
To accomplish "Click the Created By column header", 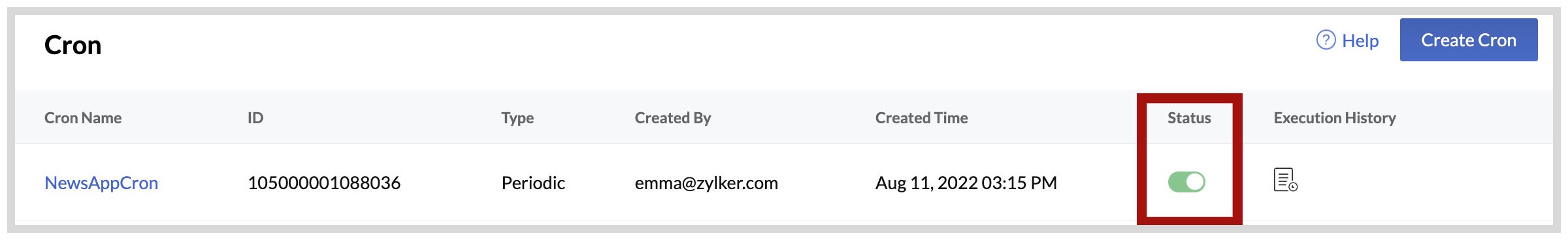I will 673,118.
